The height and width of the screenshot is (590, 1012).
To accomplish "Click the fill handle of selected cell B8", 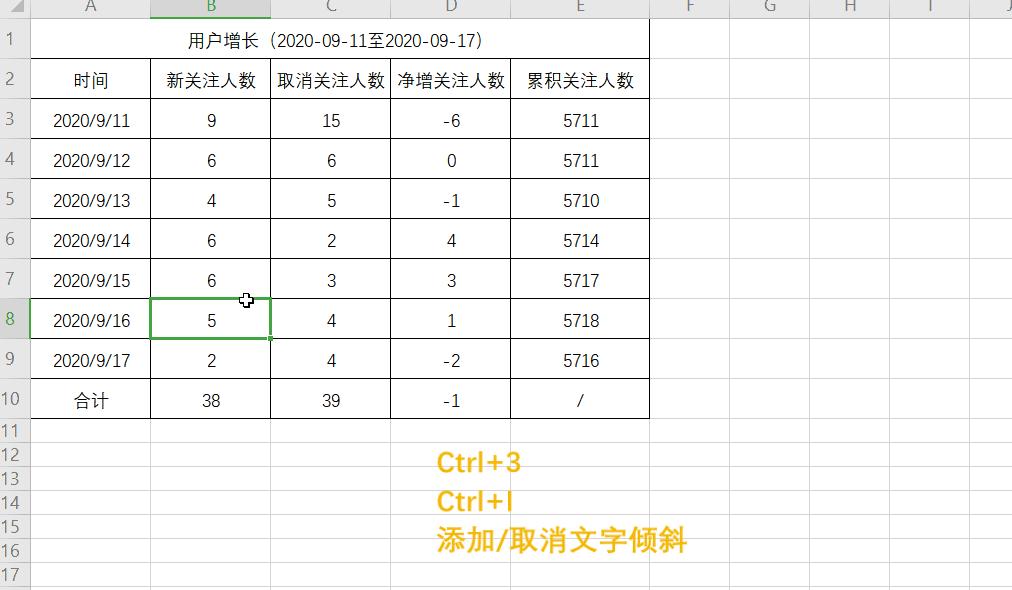I will 269,339.
